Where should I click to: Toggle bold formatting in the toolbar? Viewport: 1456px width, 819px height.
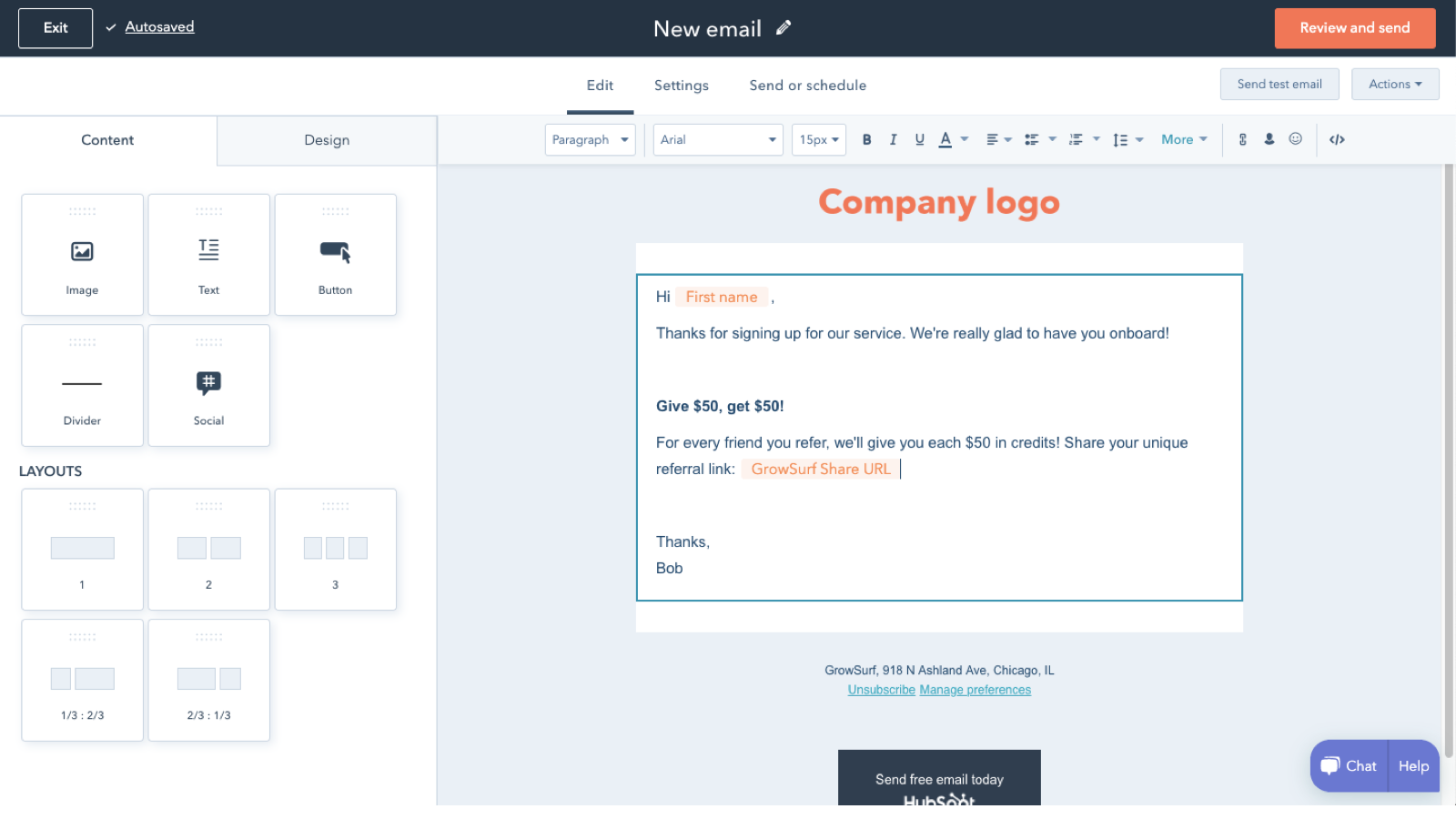tap(866, 139)
